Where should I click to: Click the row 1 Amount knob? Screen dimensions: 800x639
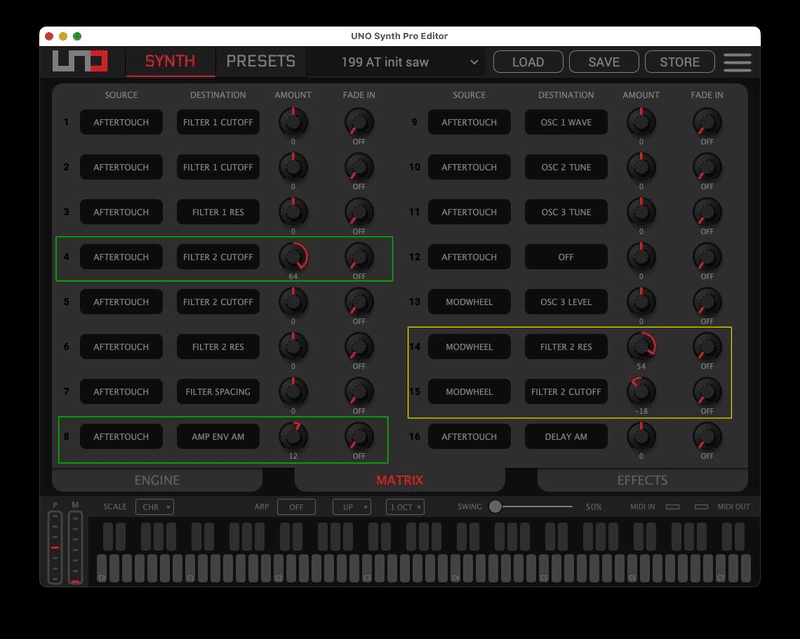[293, 122]
